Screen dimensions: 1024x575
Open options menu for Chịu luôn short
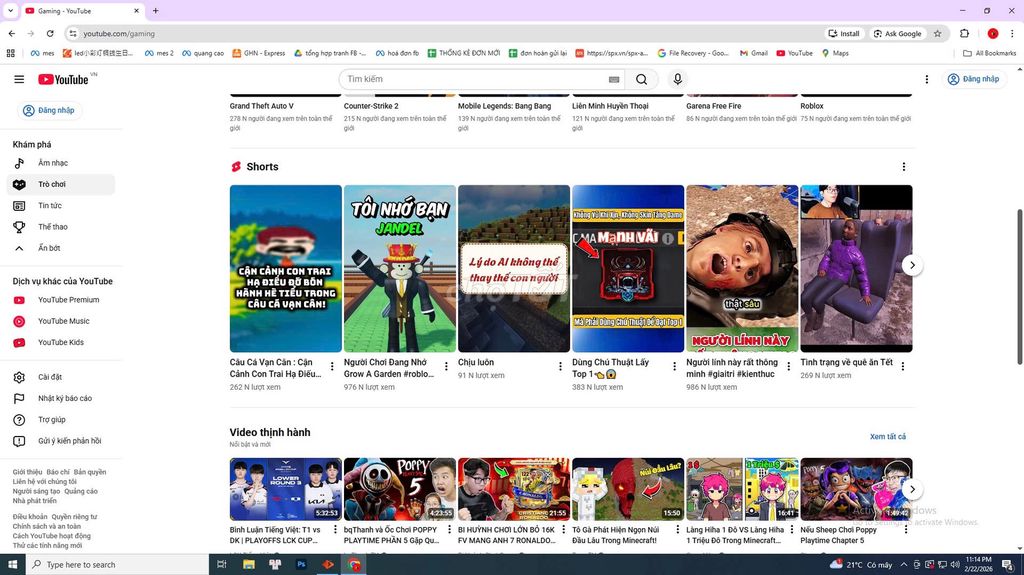560,367
